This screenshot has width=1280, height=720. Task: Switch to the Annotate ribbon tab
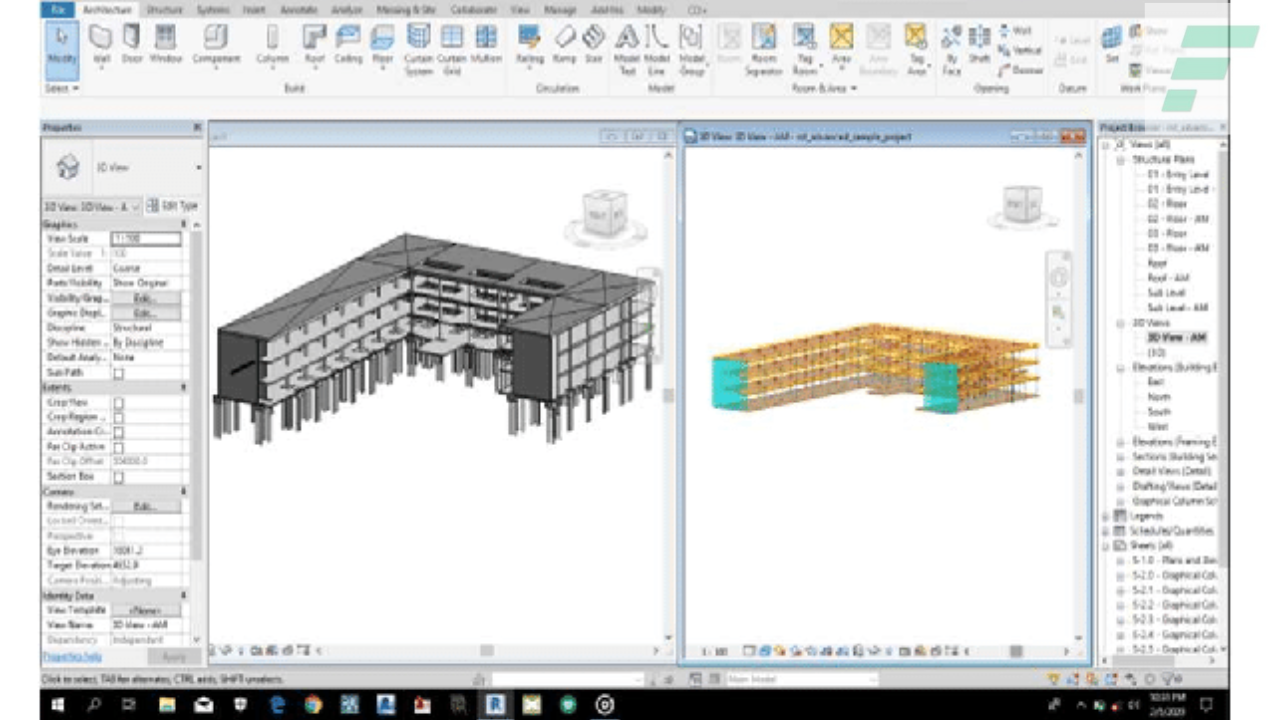(x=299, y=9)
